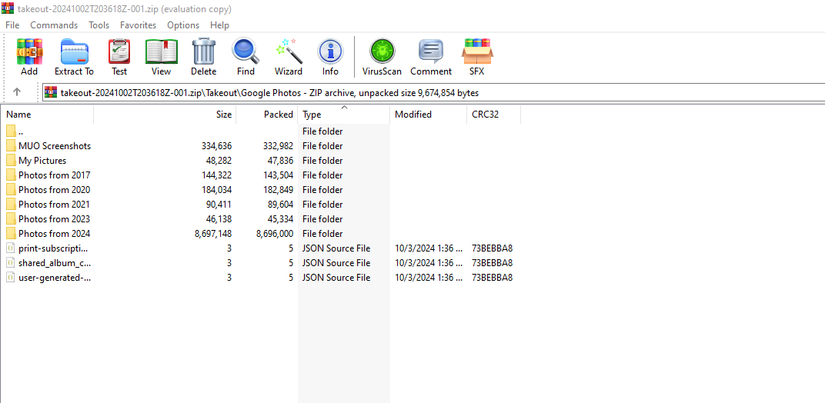Click the MUO Screenshots folder icon

pyautogui.click(x=11, y=146)
